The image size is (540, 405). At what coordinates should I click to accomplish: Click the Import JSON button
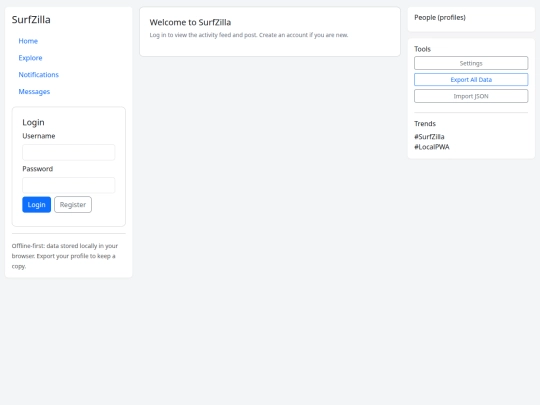[x=471, y=96]
